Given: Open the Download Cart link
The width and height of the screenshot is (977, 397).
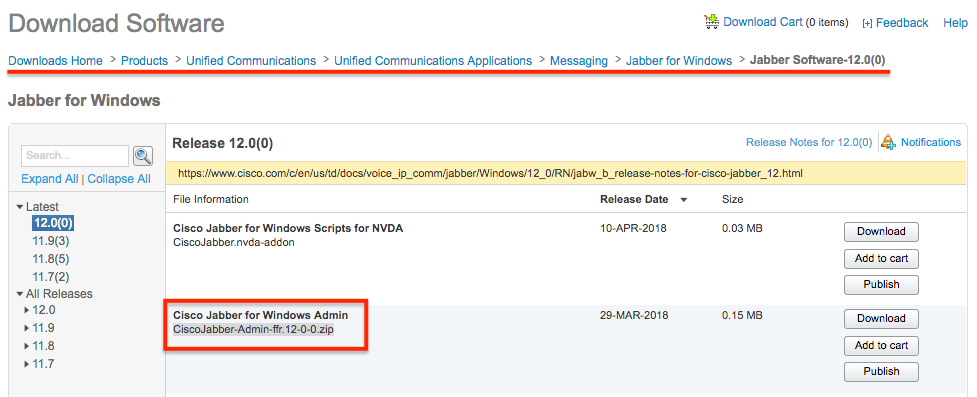Looking at the screenshot, I should coord(763,22).
